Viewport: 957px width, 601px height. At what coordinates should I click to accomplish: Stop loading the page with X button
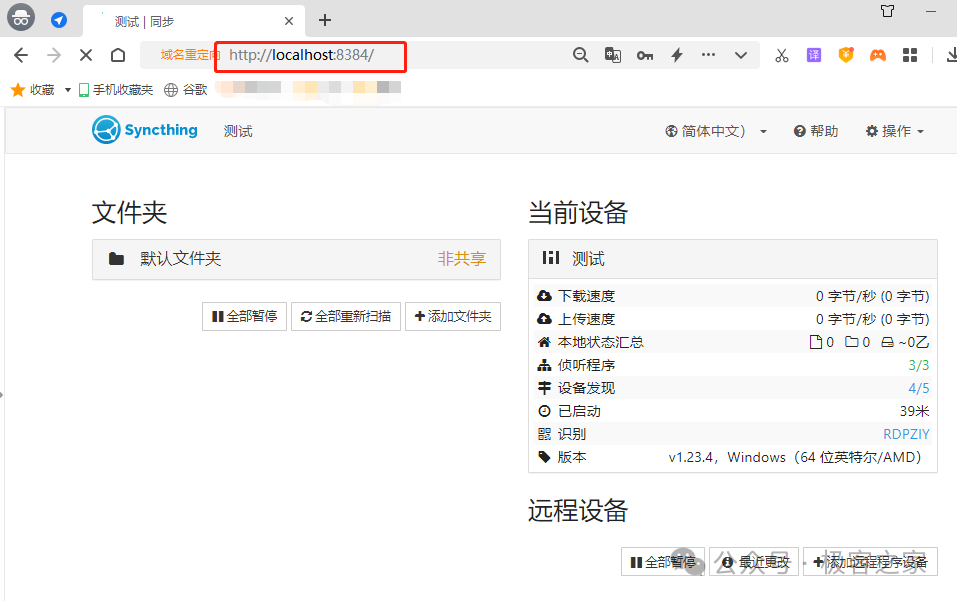click(x=86, y=56)
